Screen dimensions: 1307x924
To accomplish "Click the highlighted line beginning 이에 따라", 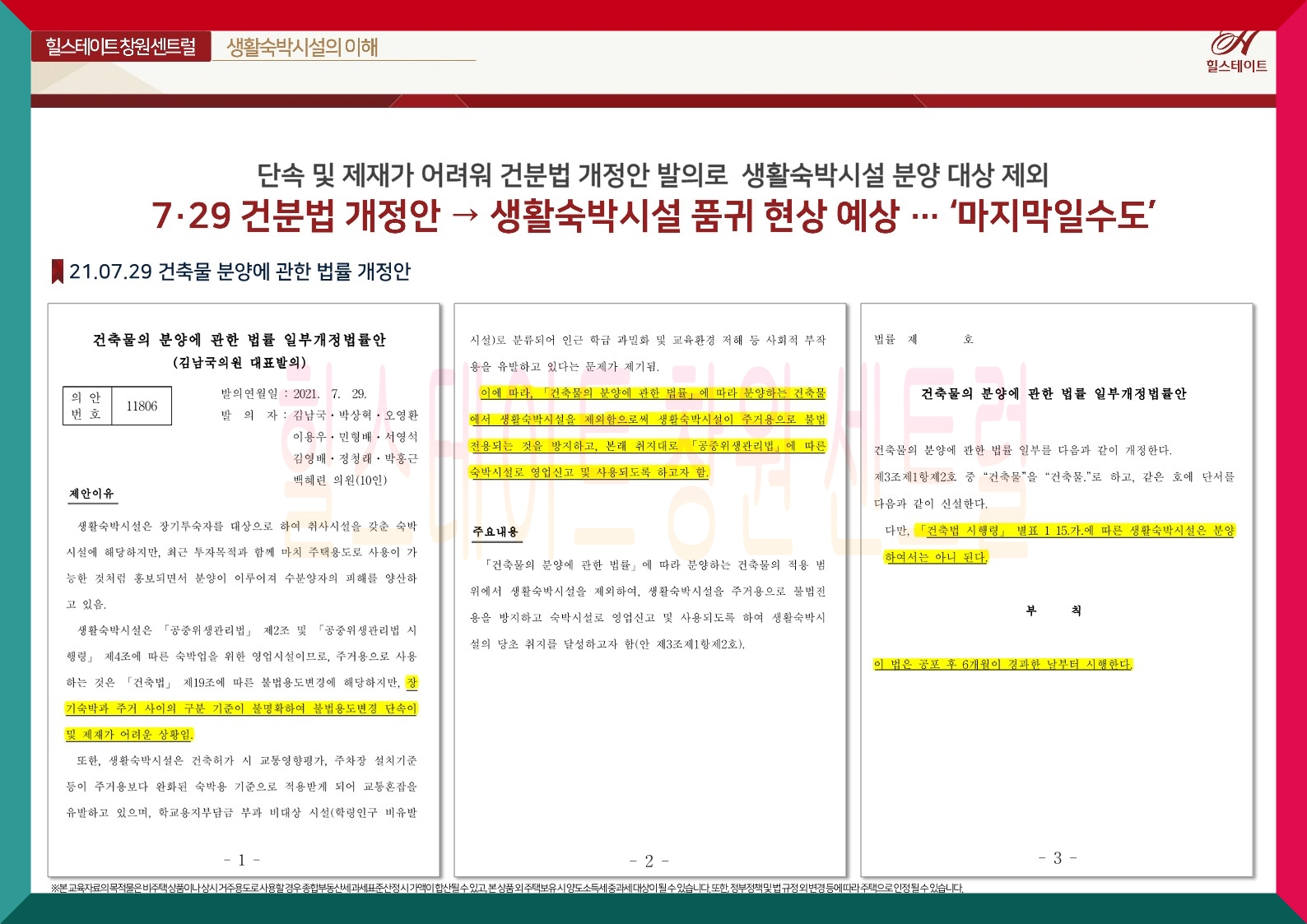I will (653, 393).
